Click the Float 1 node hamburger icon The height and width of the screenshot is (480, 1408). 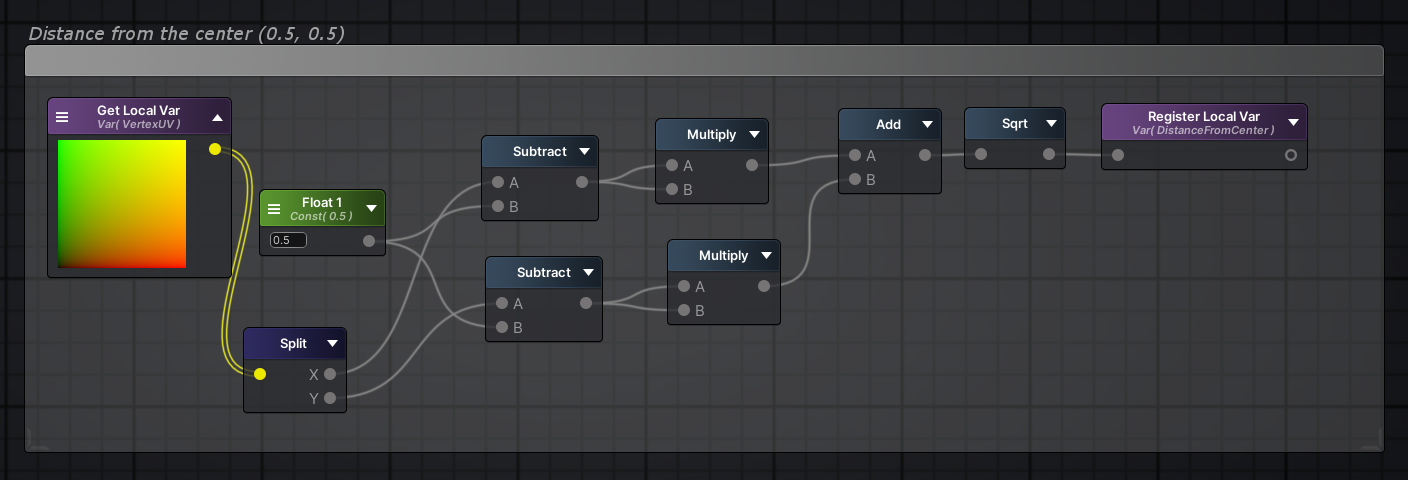click(274, 209)
